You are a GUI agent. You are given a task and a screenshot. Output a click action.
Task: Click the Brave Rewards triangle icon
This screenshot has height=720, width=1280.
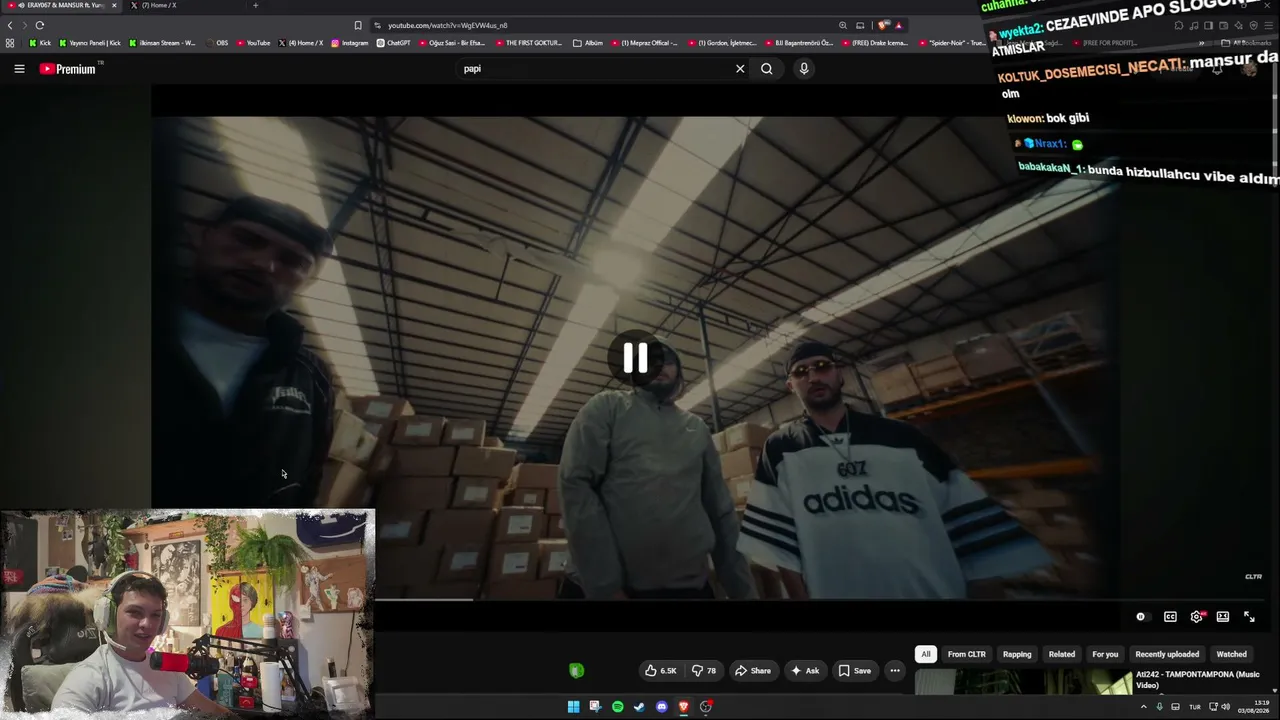tap(898, 25)
